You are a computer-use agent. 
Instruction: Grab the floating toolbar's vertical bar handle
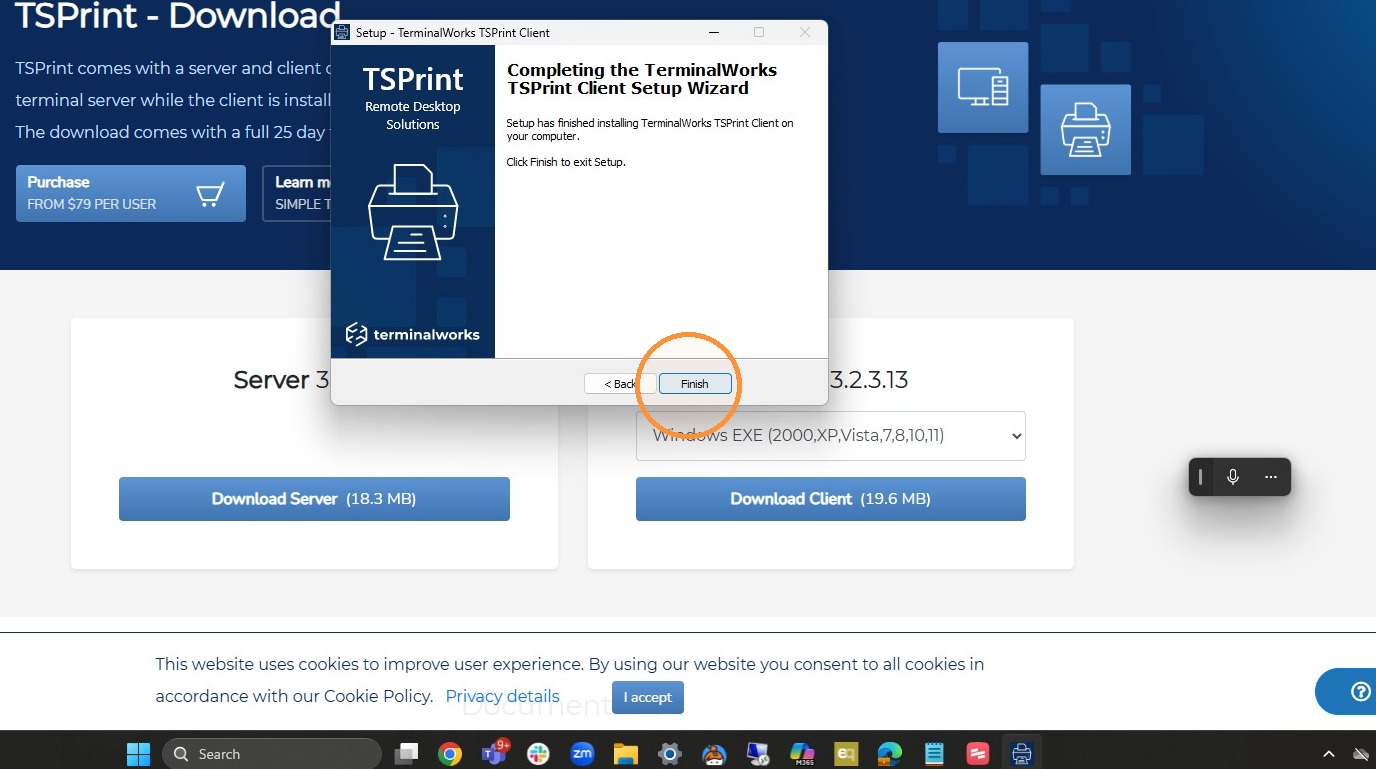point(1200,477)
